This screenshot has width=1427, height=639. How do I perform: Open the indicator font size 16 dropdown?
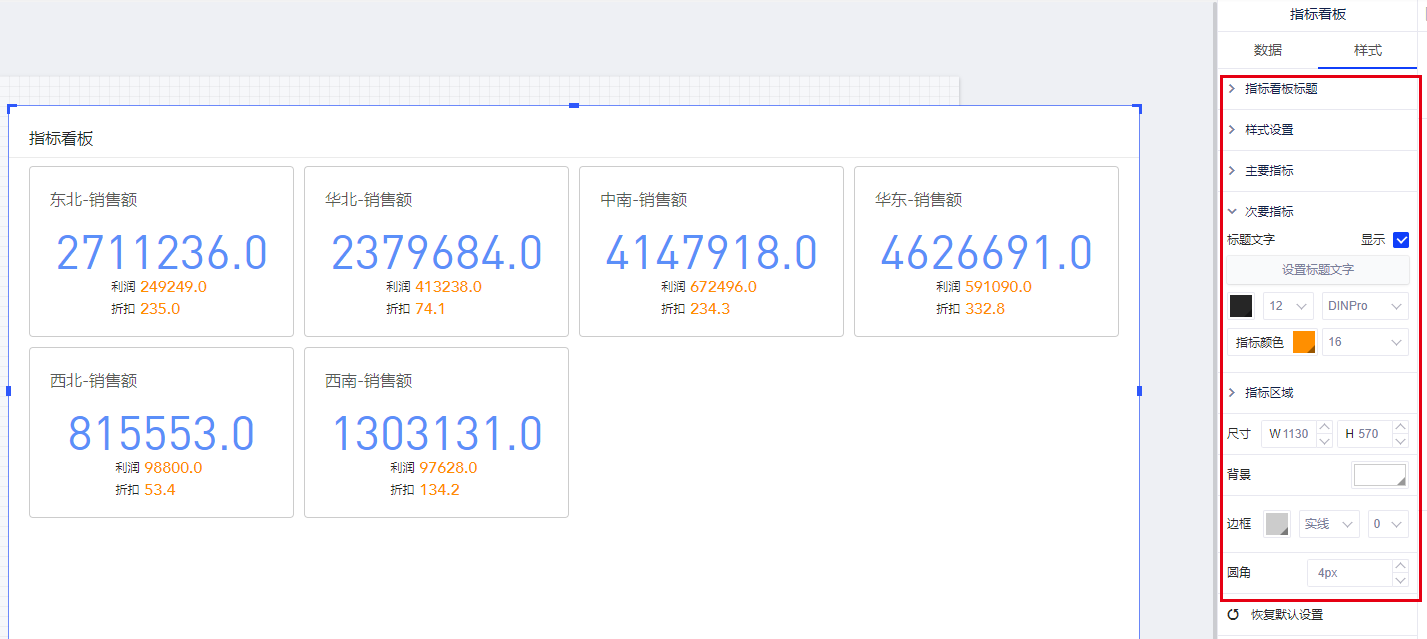click(x=1364, y=342)
